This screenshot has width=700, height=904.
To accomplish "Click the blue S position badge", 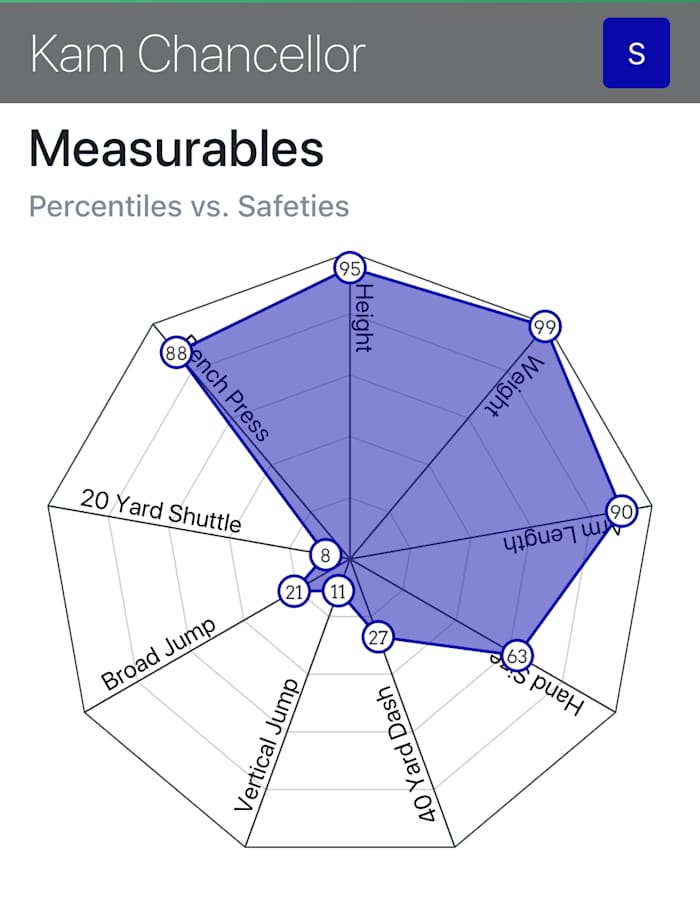I will 636,53.
